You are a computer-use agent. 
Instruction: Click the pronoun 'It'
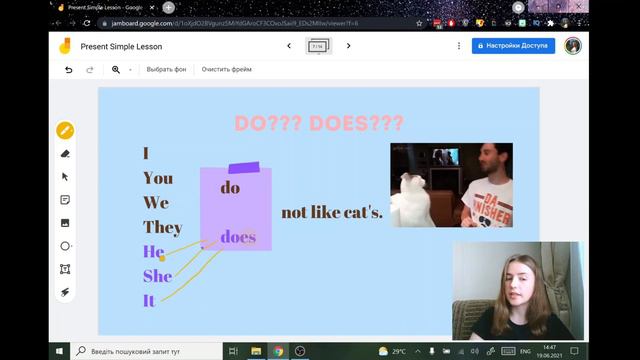(149, 301)
